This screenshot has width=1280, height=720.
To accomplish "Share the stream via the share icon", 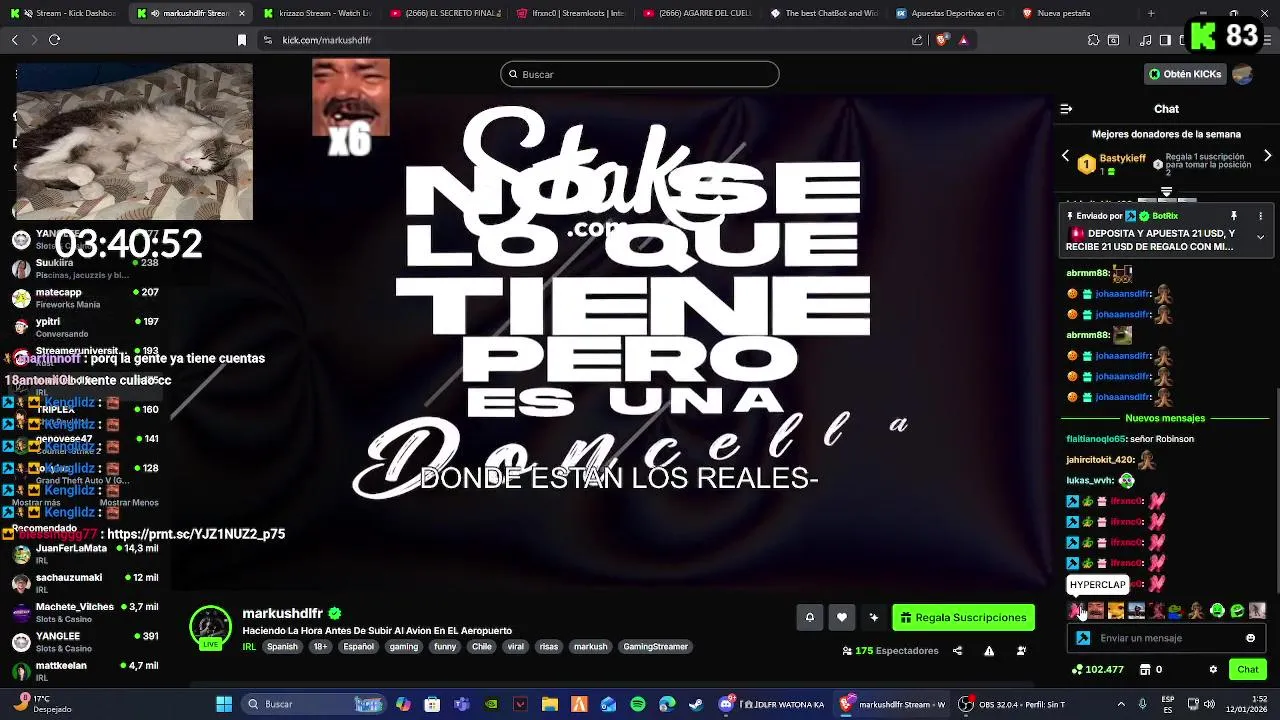I will [957, 651].
